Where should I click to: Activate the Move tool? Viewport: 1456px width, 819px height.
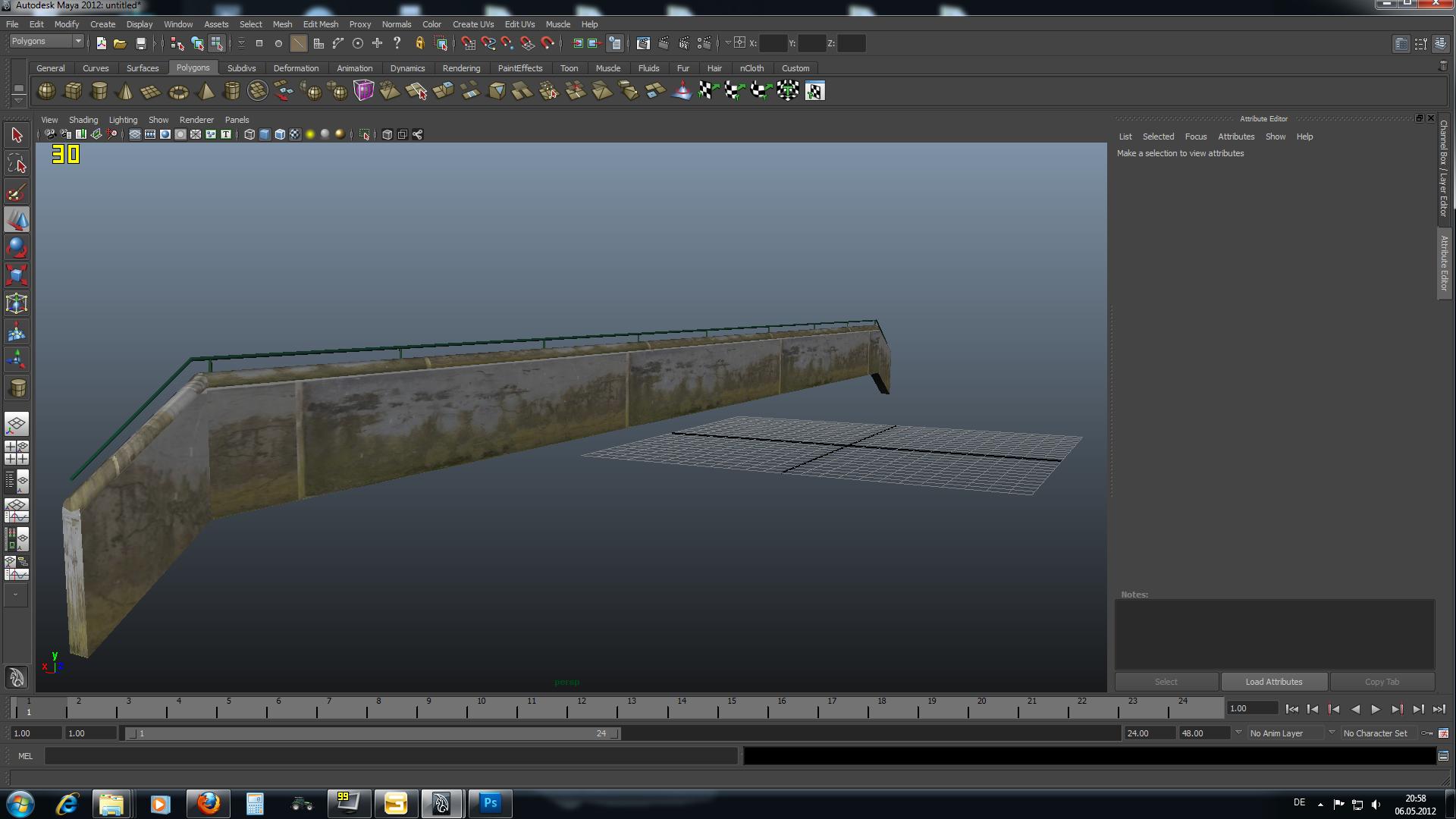click(x=17, y=220)
